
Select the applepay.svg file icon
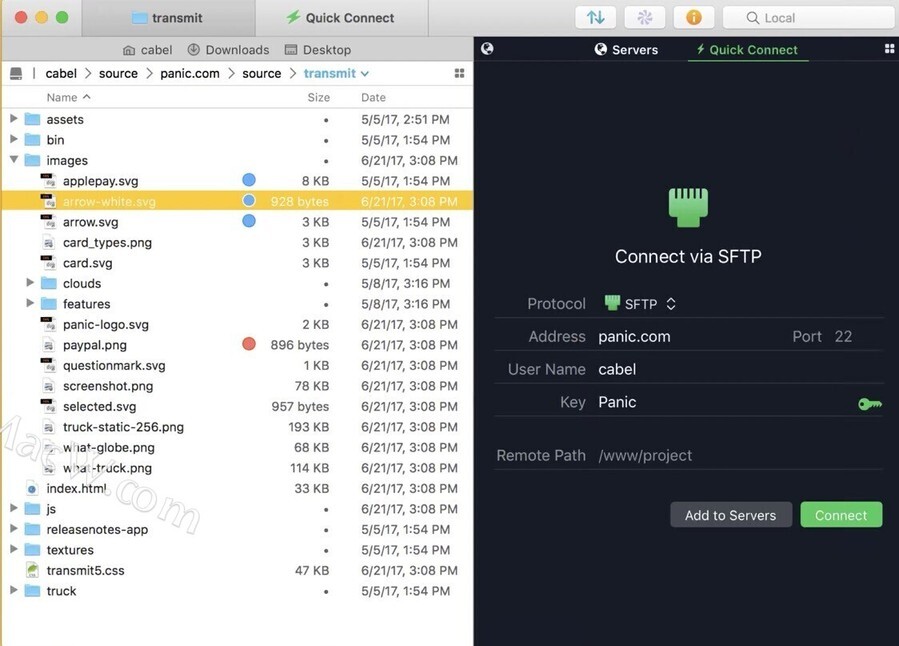[x=49, y=181]
